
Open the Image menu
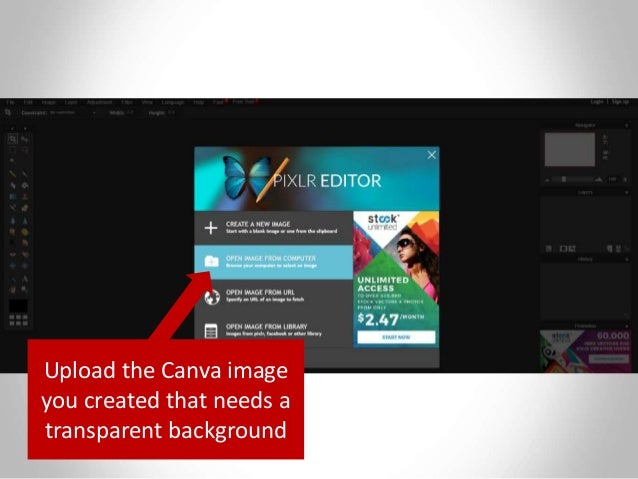click(48, 102)
